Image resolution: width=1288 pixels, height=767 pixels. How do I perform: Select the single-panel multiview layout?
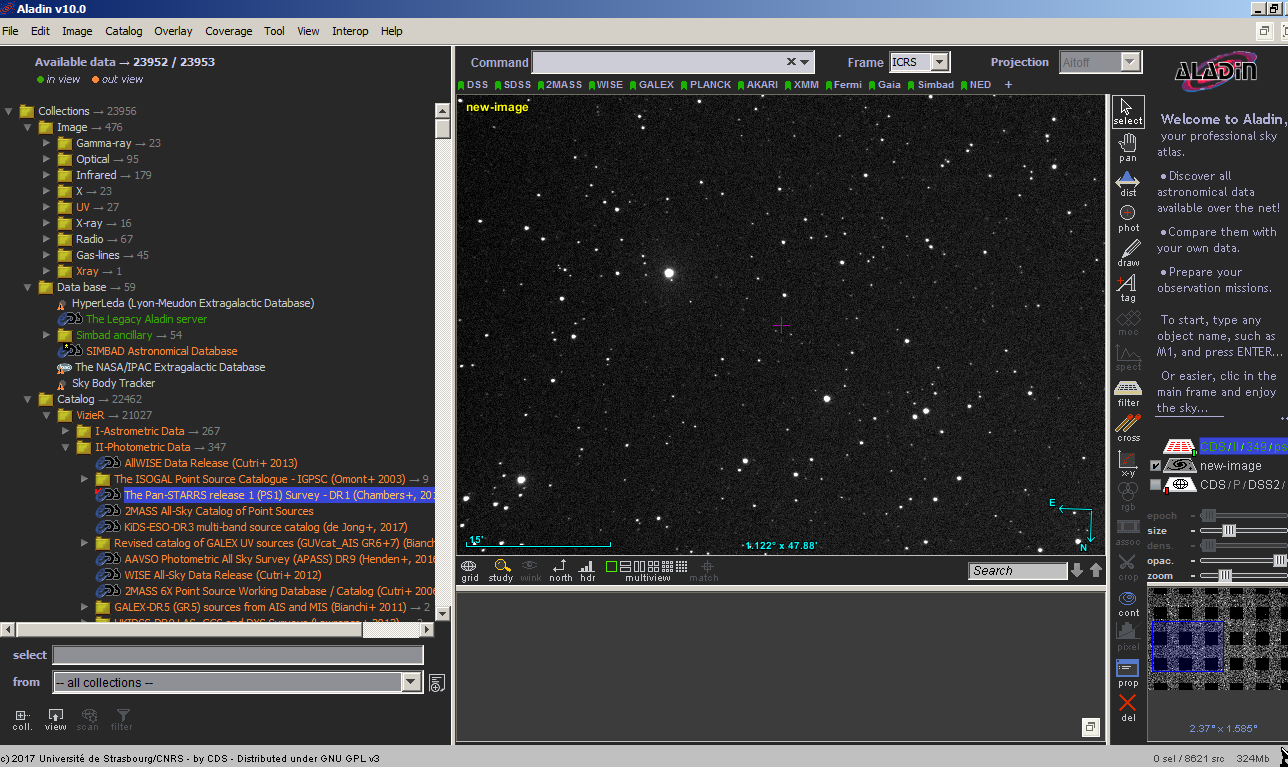pos(612,566)
